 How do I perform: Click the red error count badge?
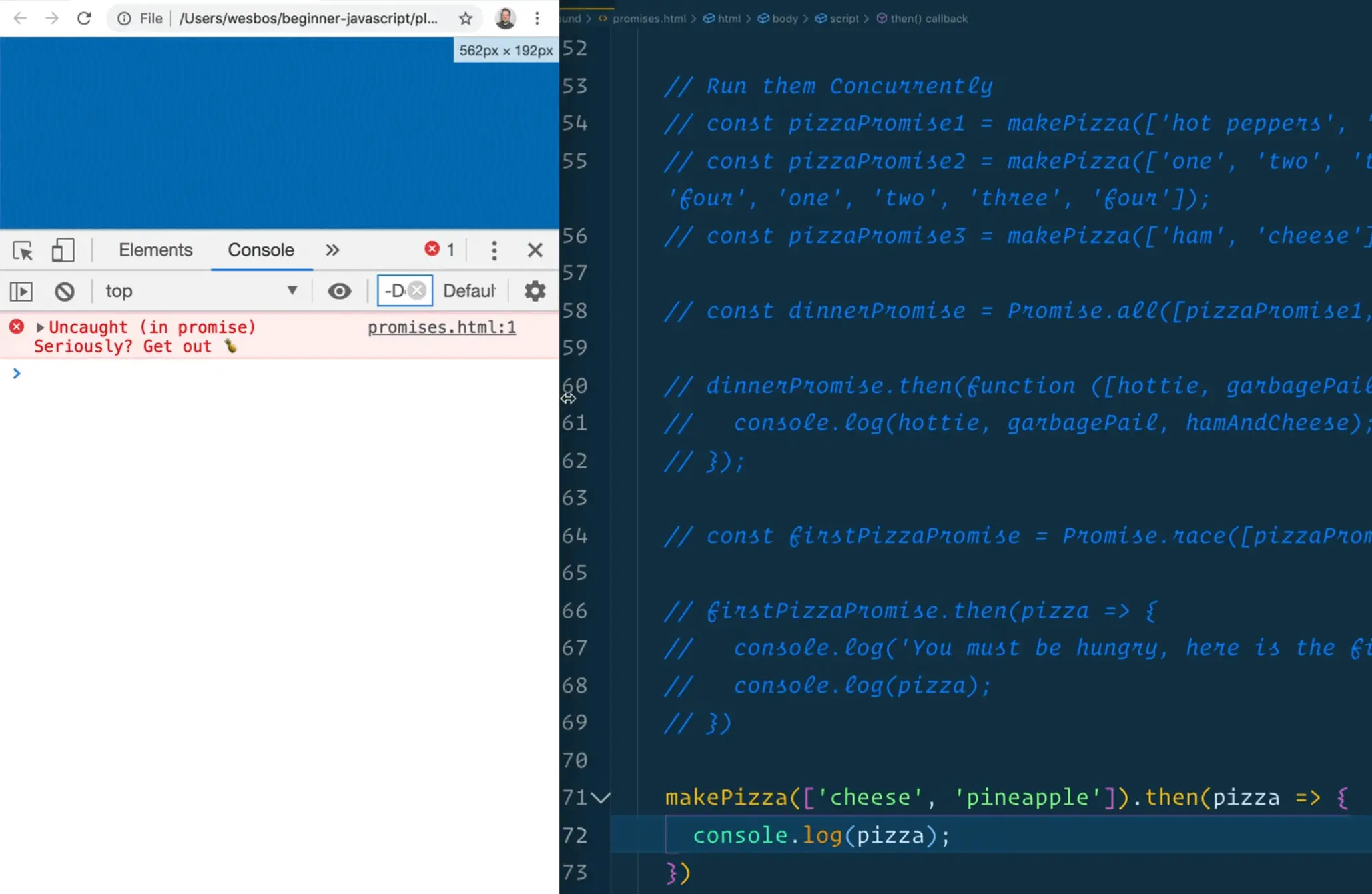click(x=440, y=250)
